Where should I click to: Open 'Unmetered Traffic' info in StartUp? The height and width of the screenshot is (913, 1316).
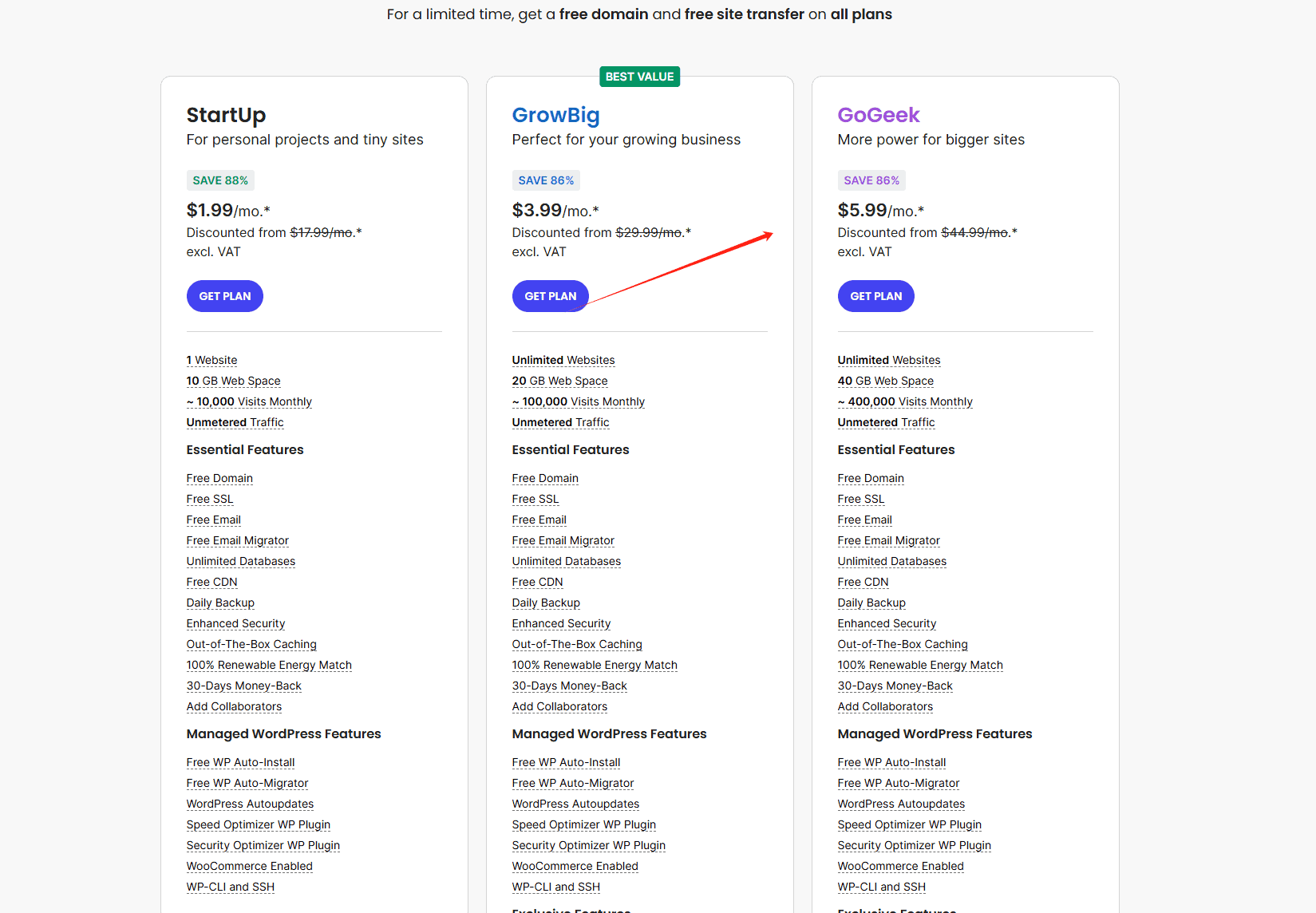click(235, 422)
